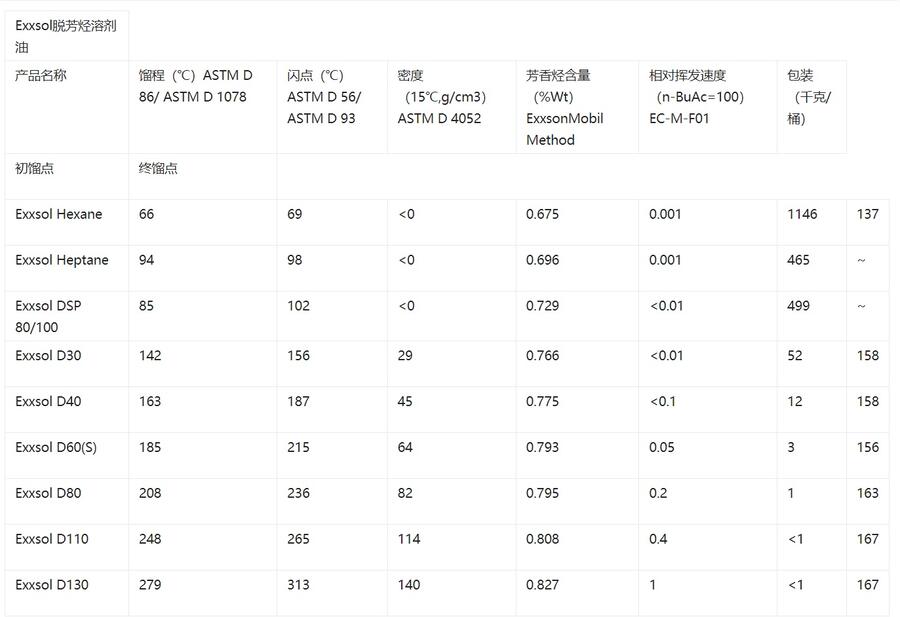Select the 馏程 ASTM D 86 header cell

(x=196, y=86)
